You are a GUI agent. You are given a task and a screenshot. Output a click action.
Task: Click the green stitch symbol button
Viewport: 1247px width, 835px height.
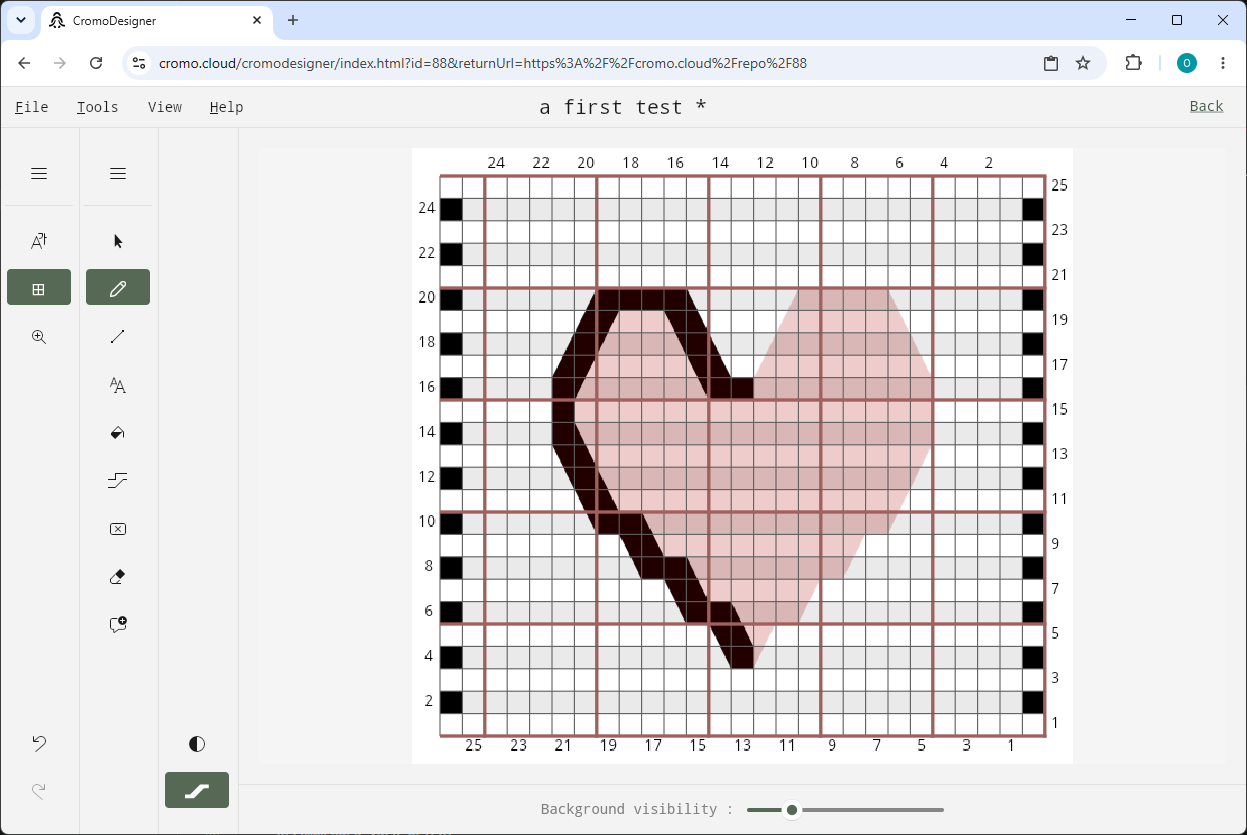(x=197, y=790)
